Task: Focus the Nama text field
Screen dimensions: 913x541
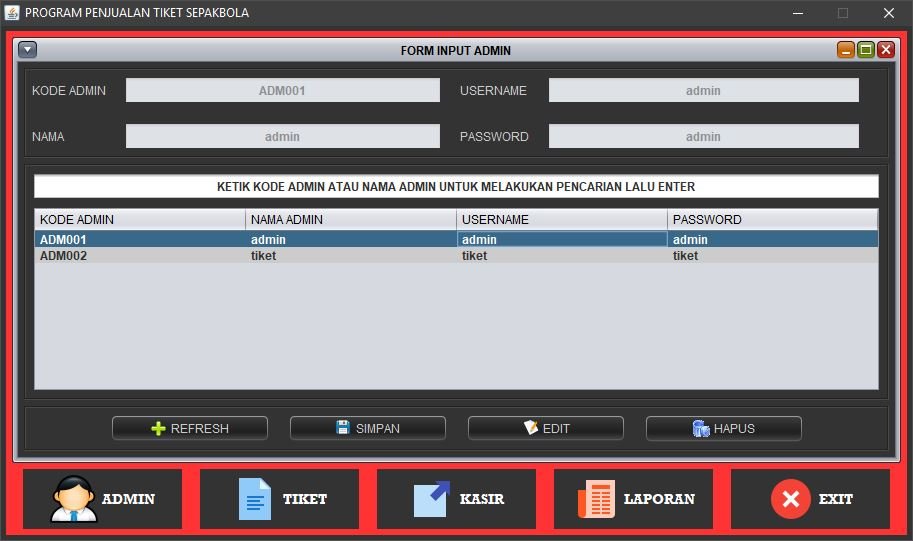Action: pos(282,136)
